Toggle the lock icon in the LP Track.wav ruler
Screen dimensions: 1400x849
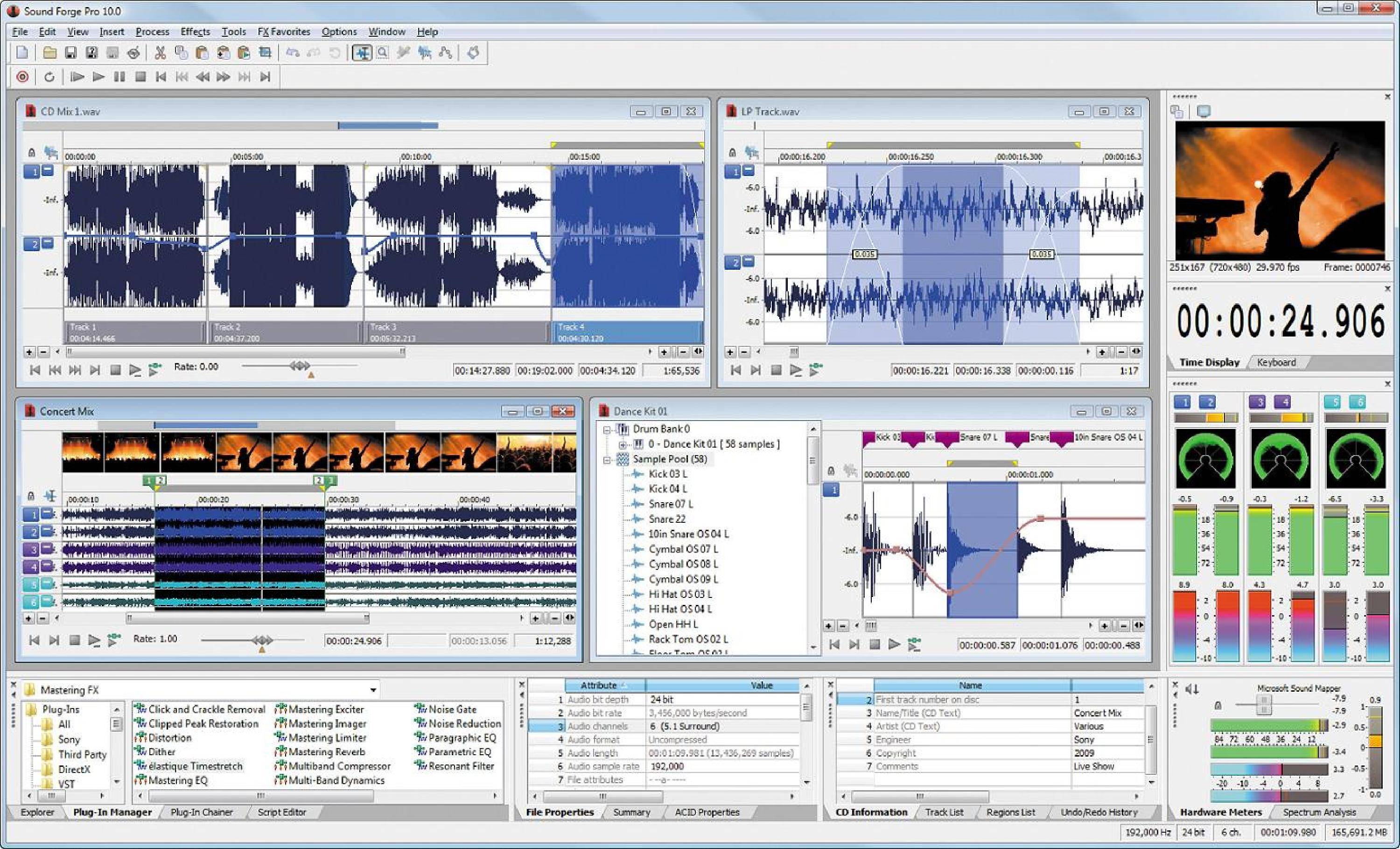pos(732,152)
